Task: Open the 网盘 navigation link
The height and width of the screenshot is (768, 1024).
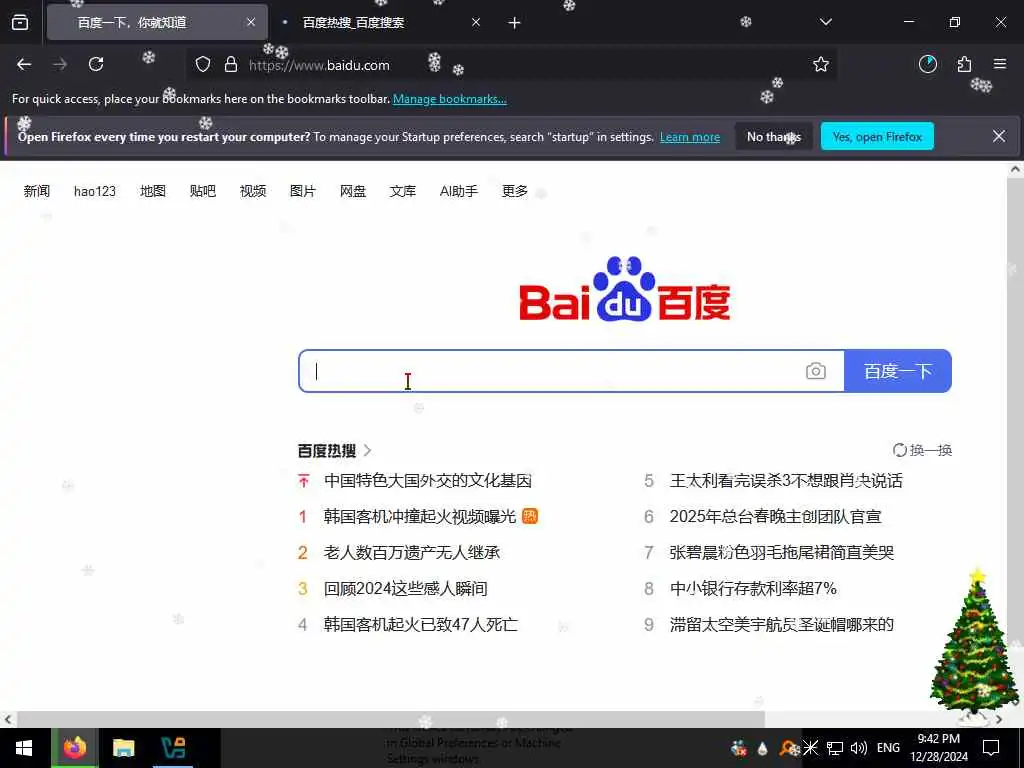Action: [x=353, y=191]
